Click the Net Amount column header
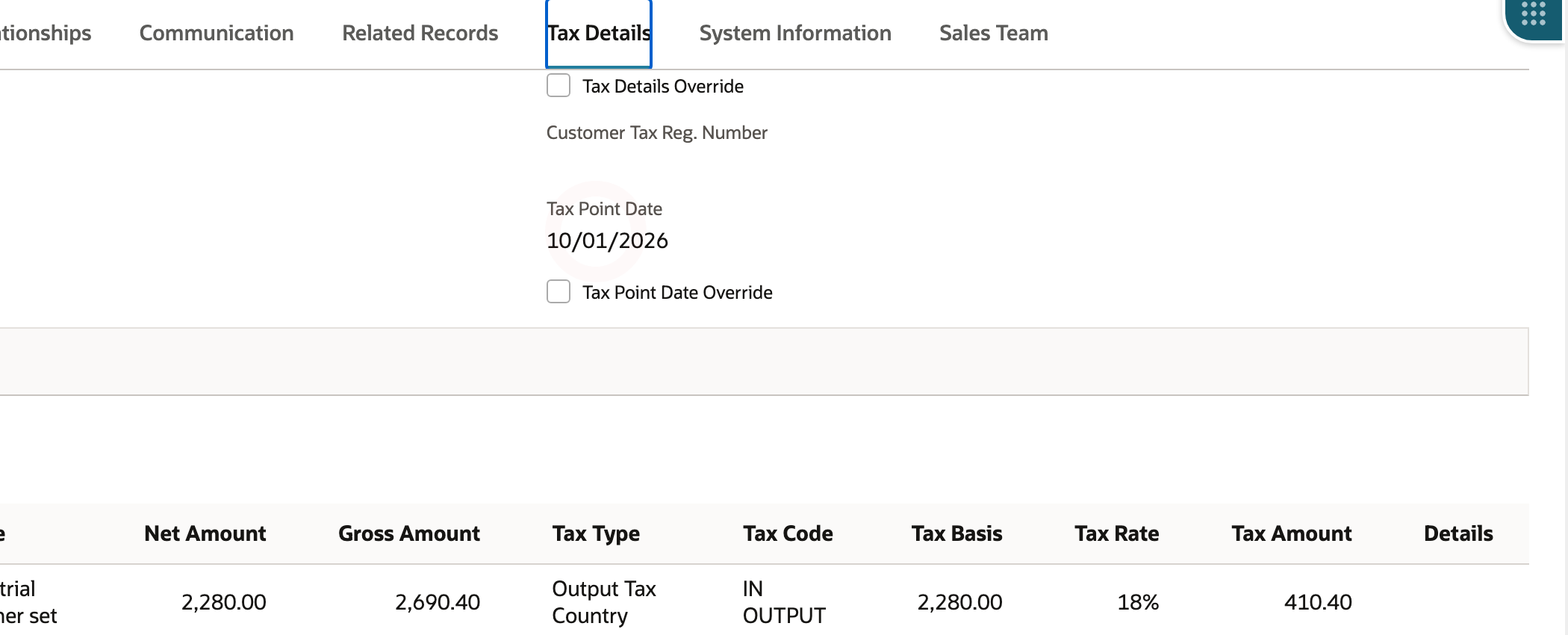 [x=205, y=533]
